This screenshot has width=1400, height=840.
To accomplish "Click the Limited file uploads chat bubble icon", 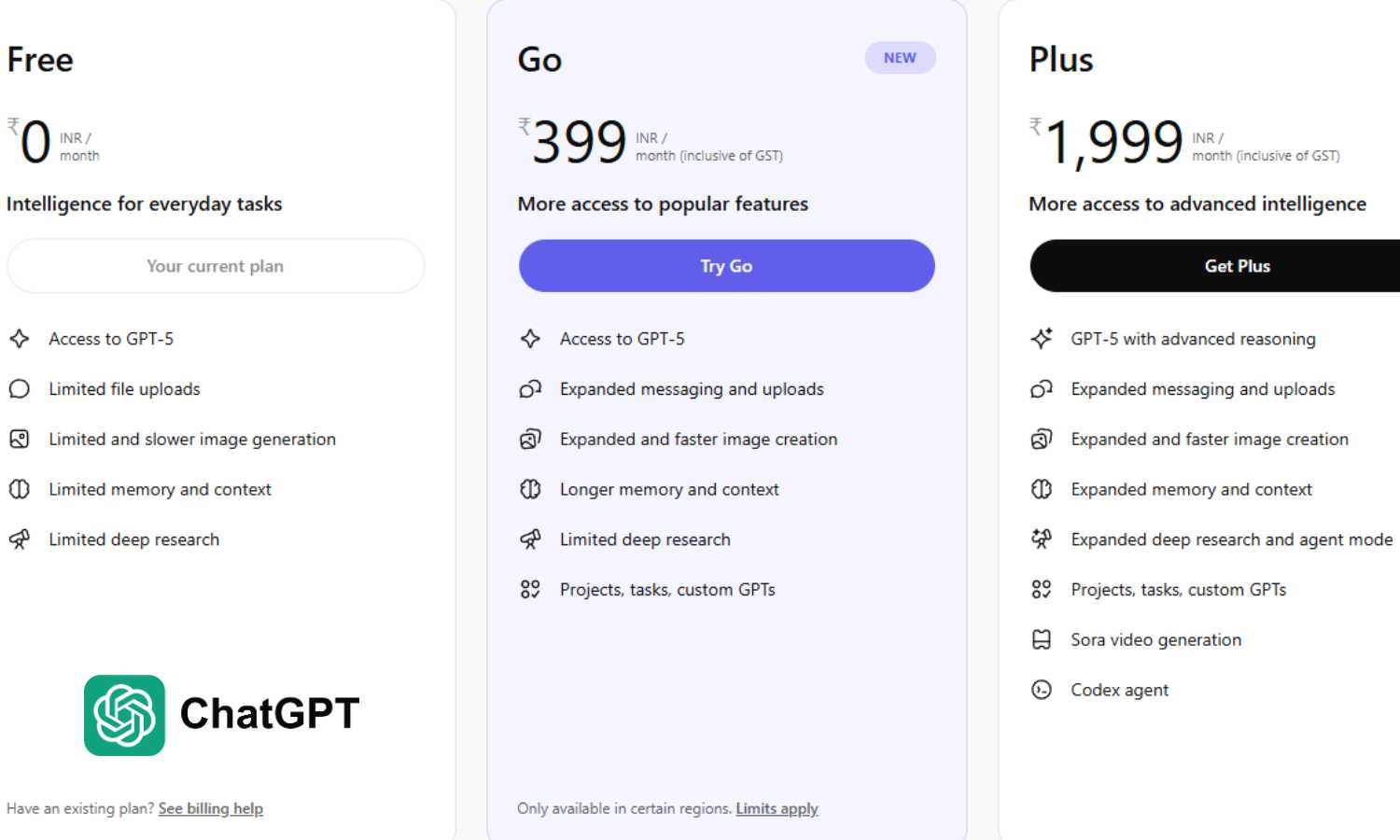I will (x=20, y=389).
